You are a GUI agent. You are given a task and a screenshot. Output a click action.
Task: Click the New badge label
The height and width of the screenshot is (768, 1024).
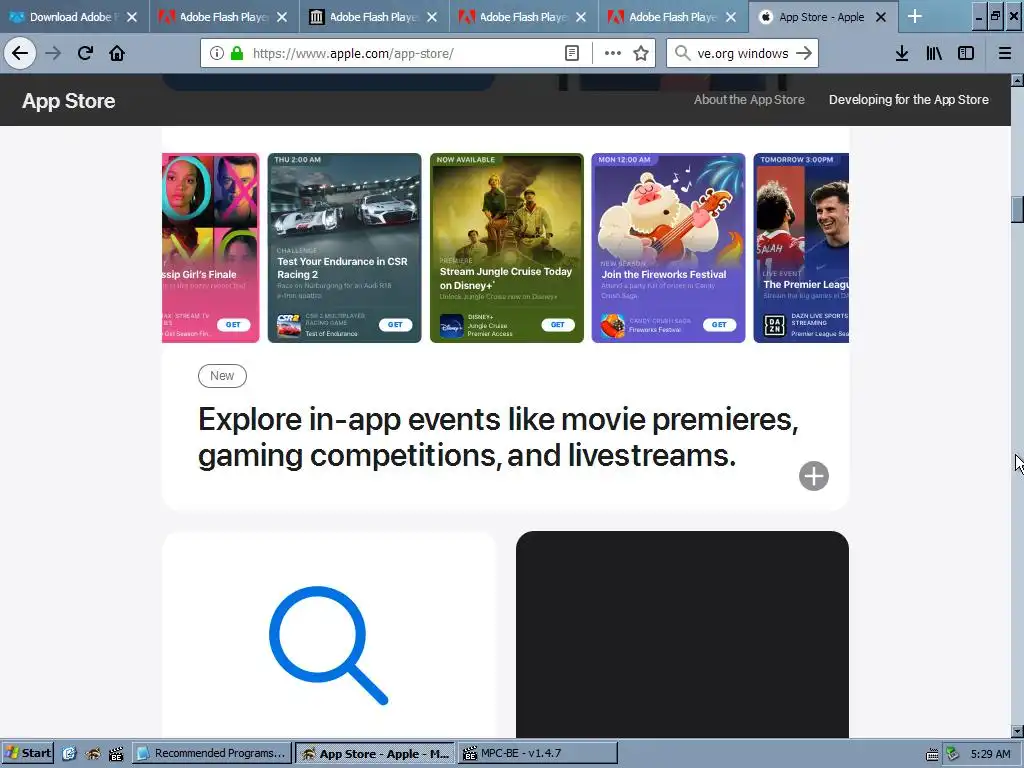pyautogui.click(x=222, y=376)
